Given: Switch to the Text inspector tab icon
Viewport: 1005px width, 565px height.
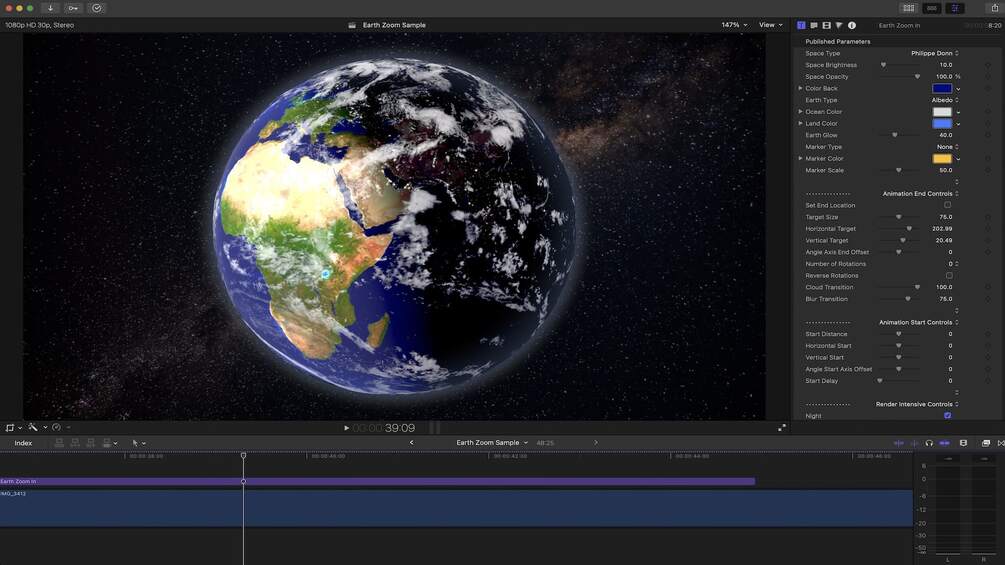Looking at the screenshot, I should point(814,25).
